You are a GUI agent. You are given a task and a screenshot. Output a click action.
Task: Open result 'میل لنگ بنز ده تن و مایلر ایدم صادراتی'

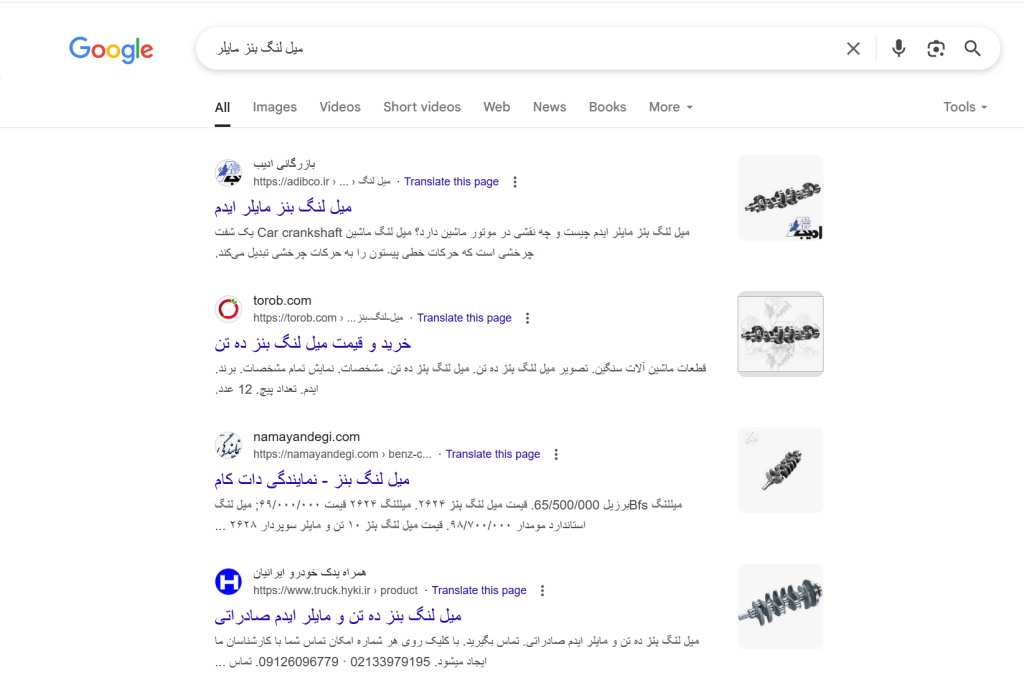coord(338,615)
